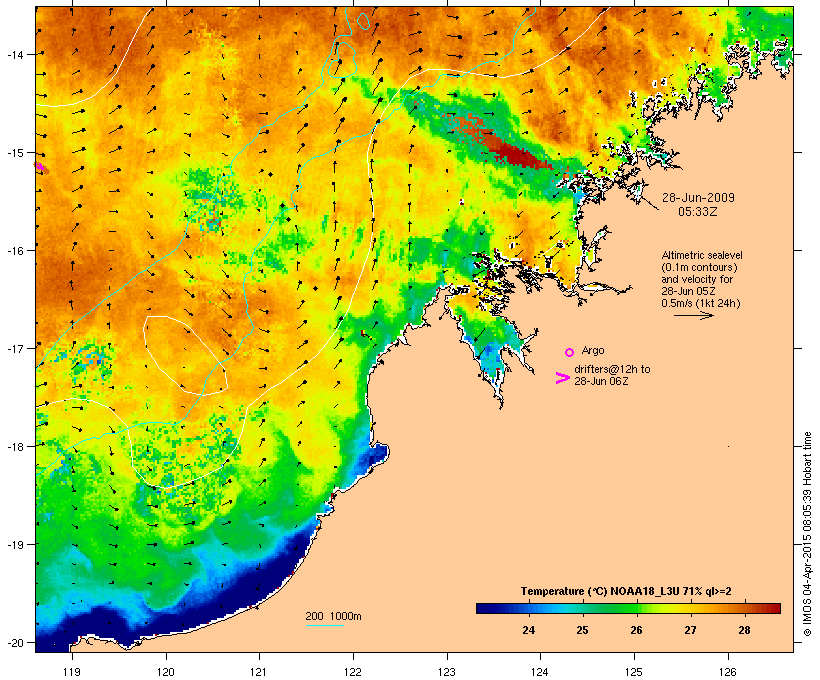The width and height of the screenshot is (820, 680).
Task: Click longitude axis label 122
Action: (x=353, y=672)
